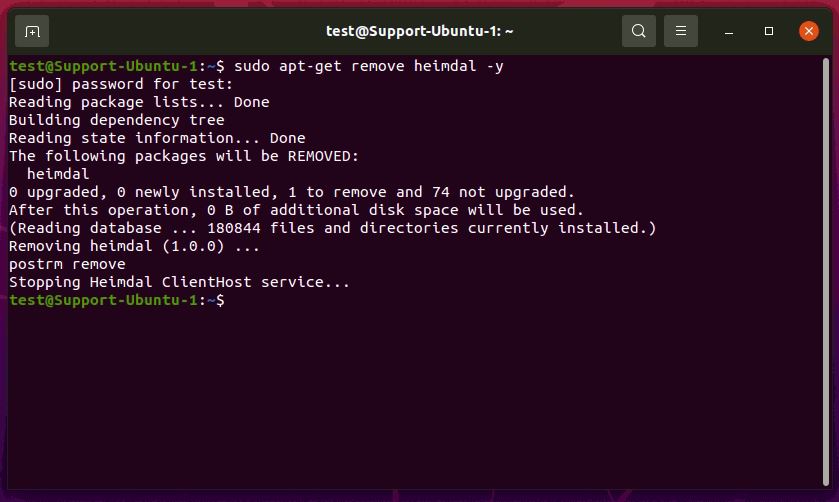Click the '74 not upgraded' summary line

coord(292,192)
